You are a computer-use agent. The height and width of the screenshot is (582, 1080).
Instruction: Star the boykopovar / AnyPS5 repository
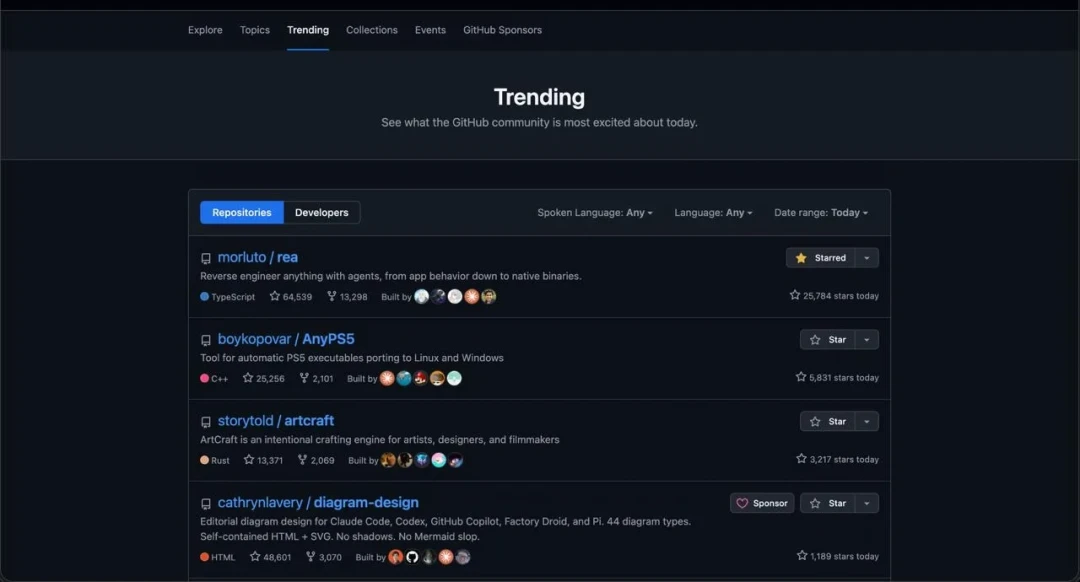pyautogui.click(x=827, y=340)
